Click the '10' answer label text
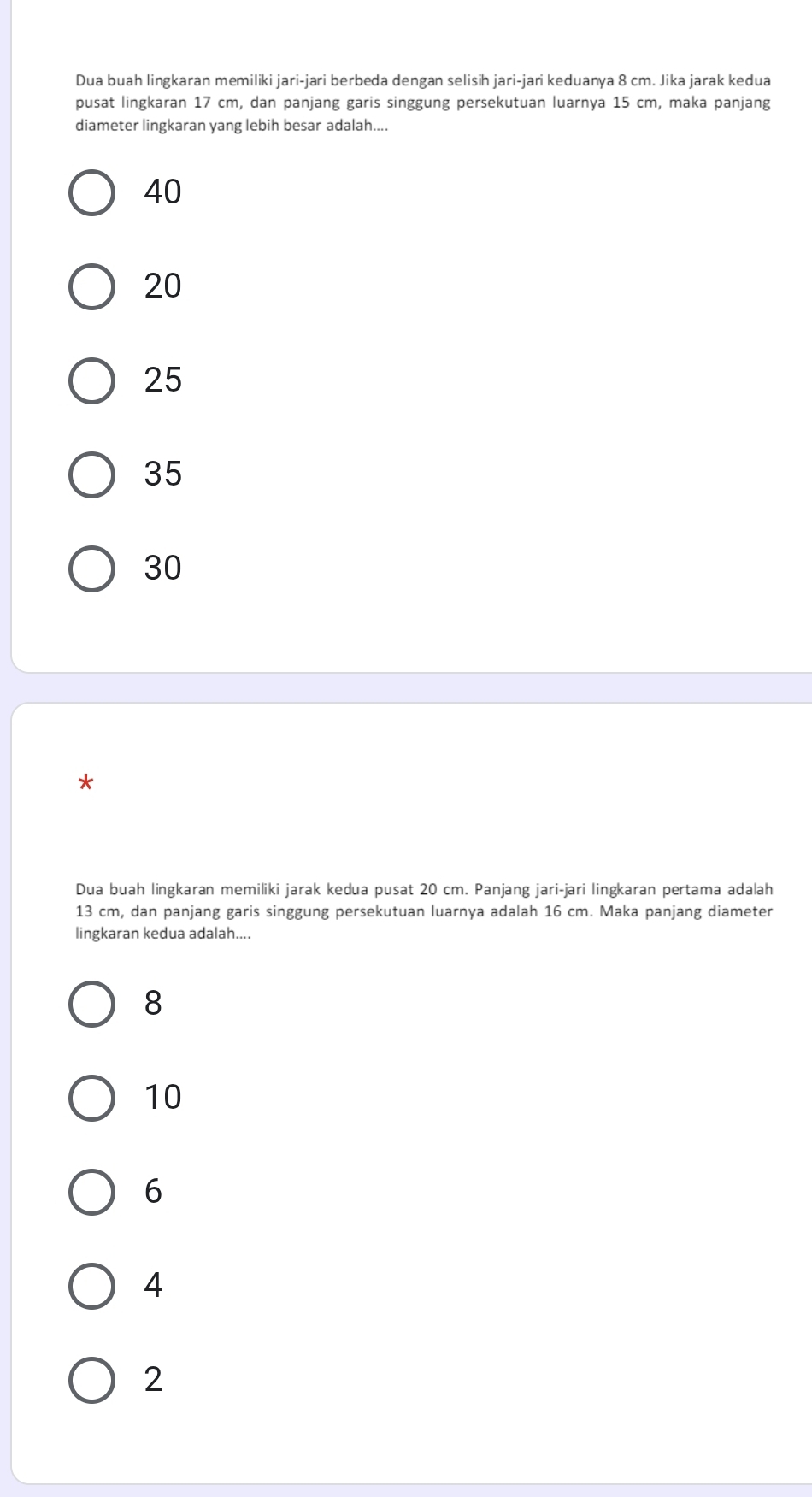This screenshot has width=812, height=1497. pos(163,1097)
